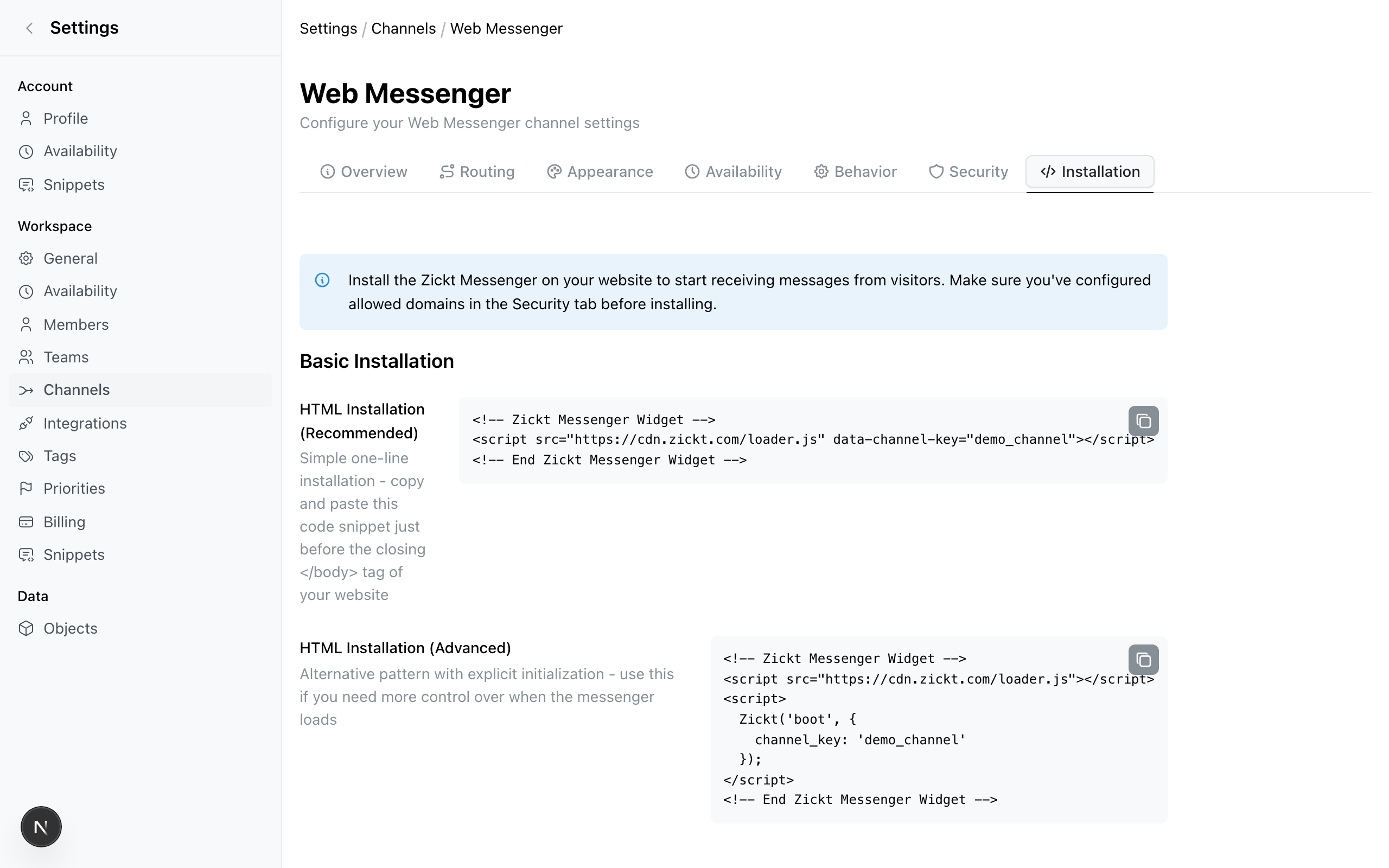Open Snippets under Workspace
The image size is (1389, 868).
140,554
